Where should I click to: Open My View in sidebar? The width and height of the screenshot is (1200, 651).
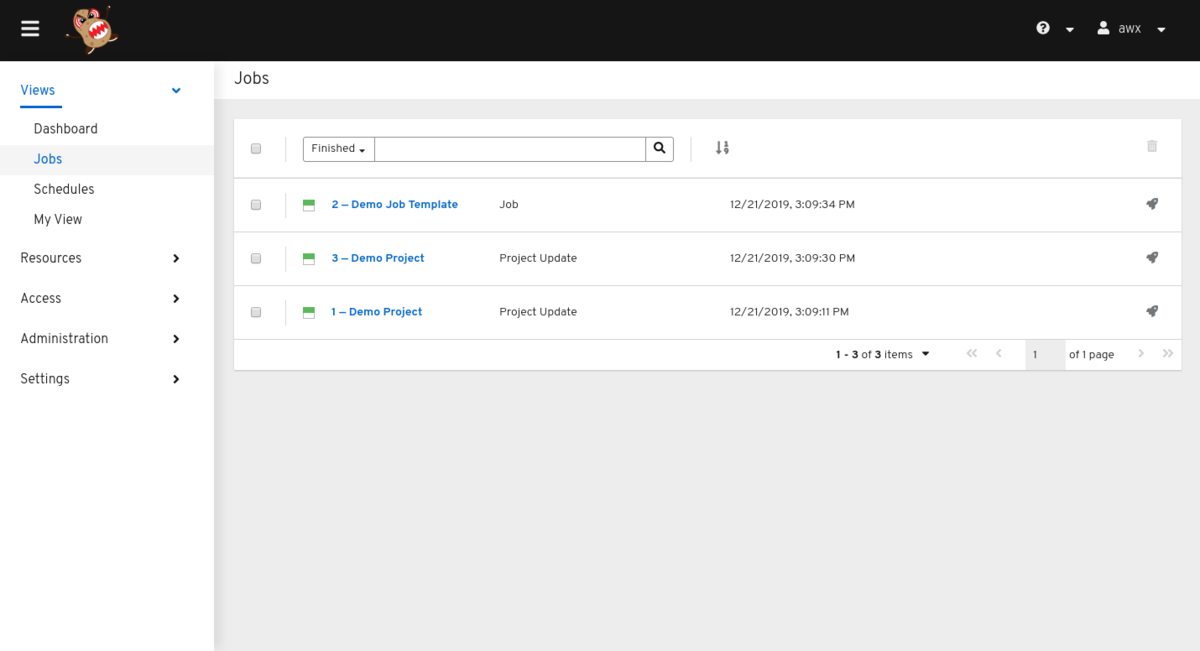[x=58, y=219]
